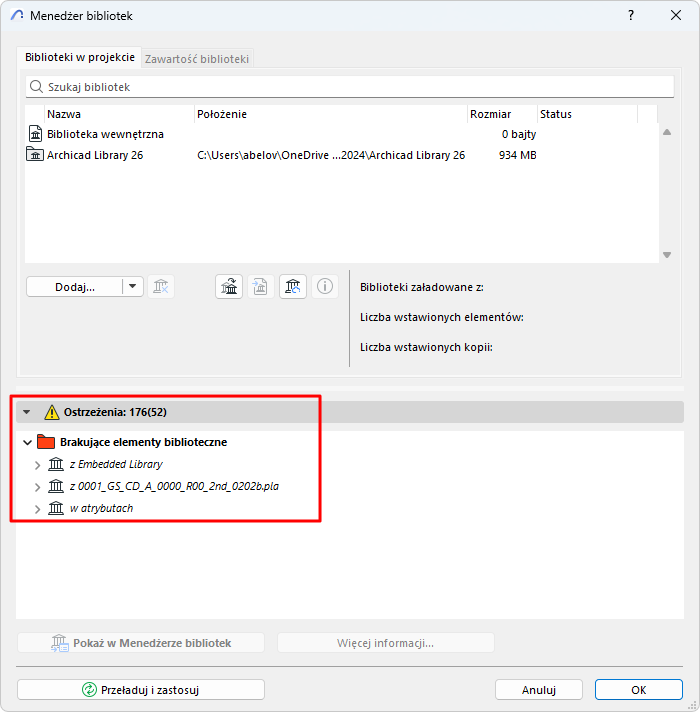Switch to Zawartość biblioteki tab
The image size is (700, 712).
[197, 59]
